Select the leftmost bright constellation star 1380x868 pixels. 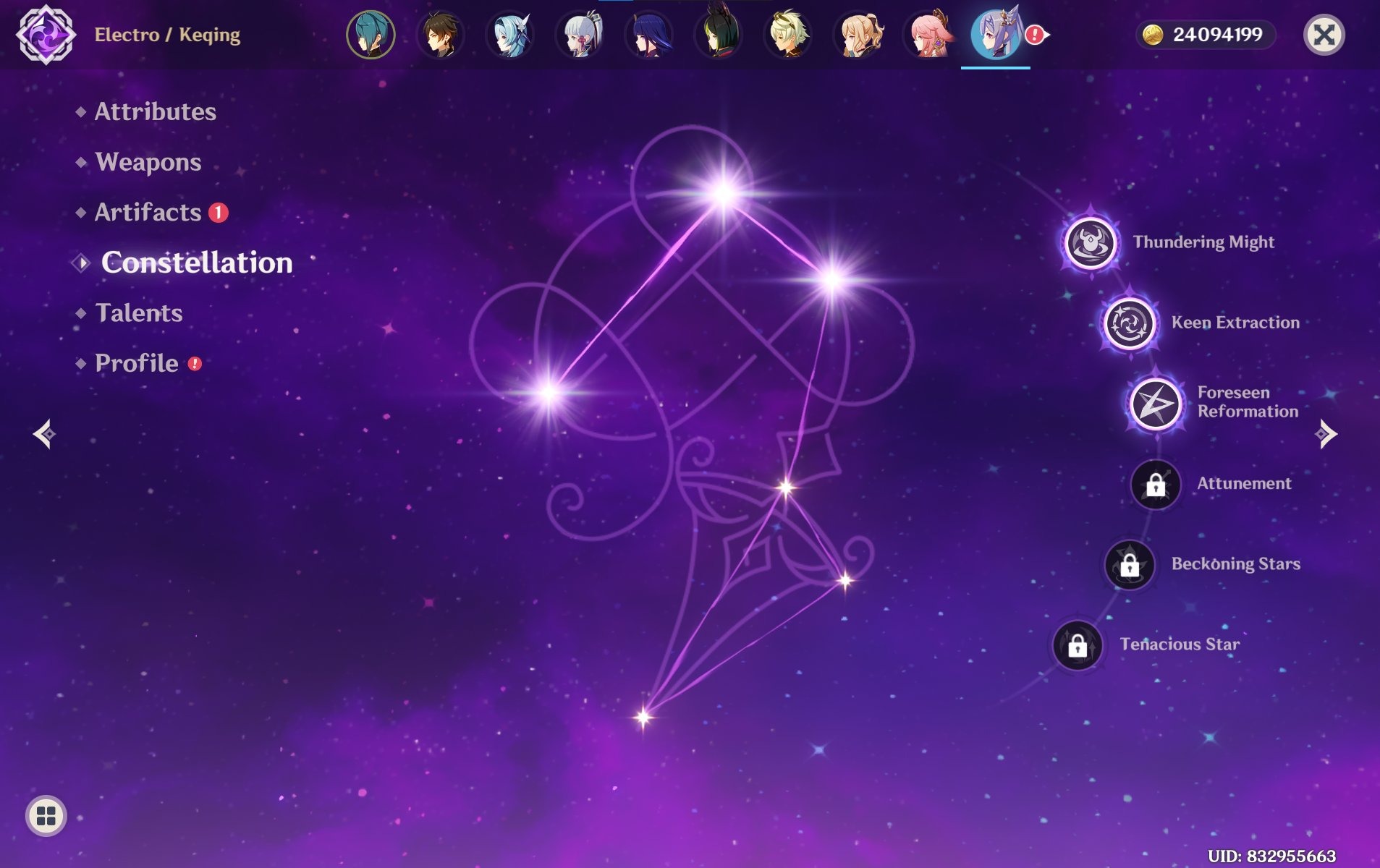tap(549, 393)
